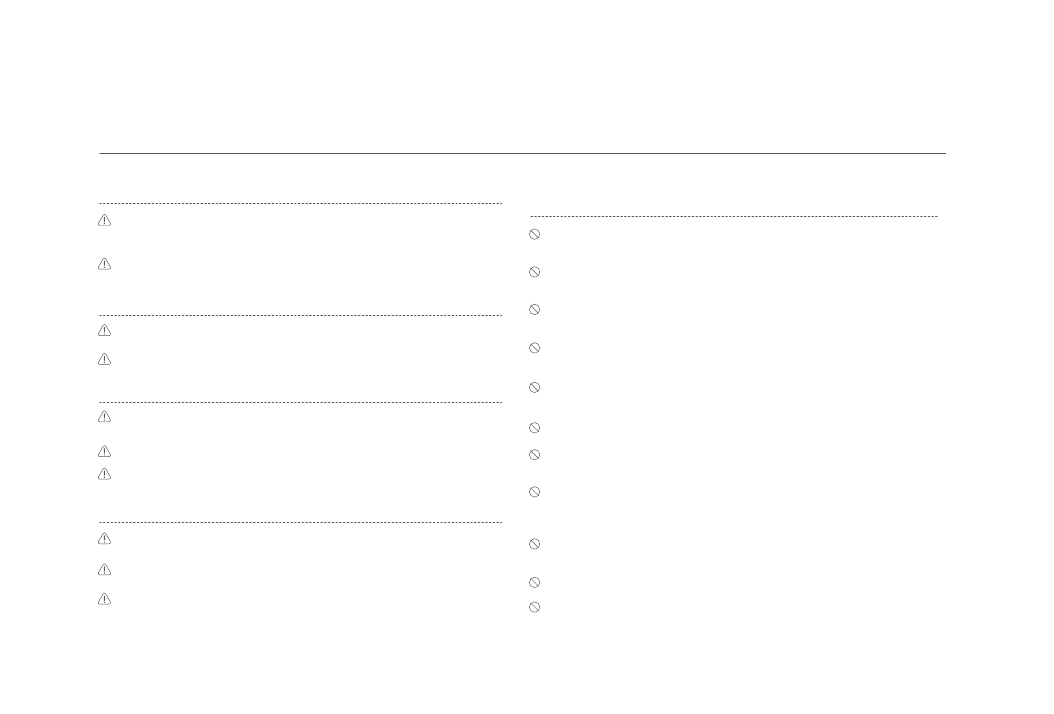Click the first warning triangle in the third section

(104, 417)
